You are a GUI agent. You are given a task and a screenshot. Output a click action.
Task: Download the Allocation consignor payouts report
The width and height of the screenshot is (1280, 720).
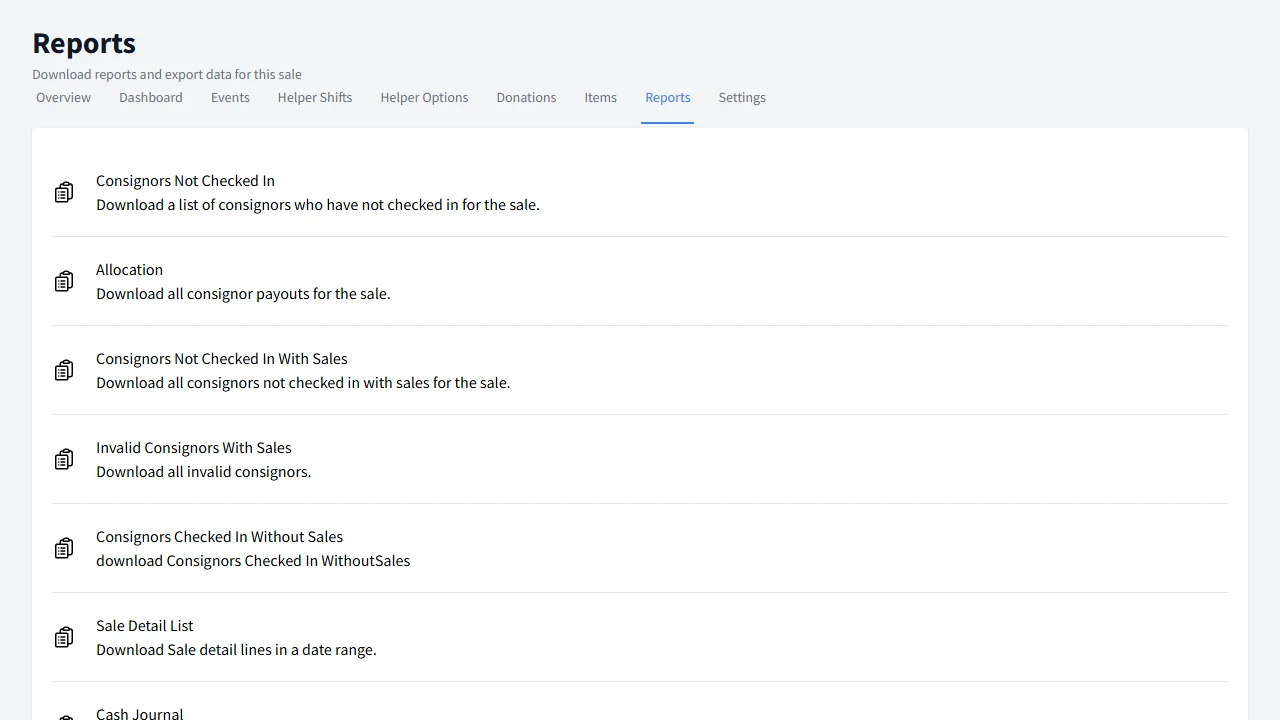pos(129,269)
